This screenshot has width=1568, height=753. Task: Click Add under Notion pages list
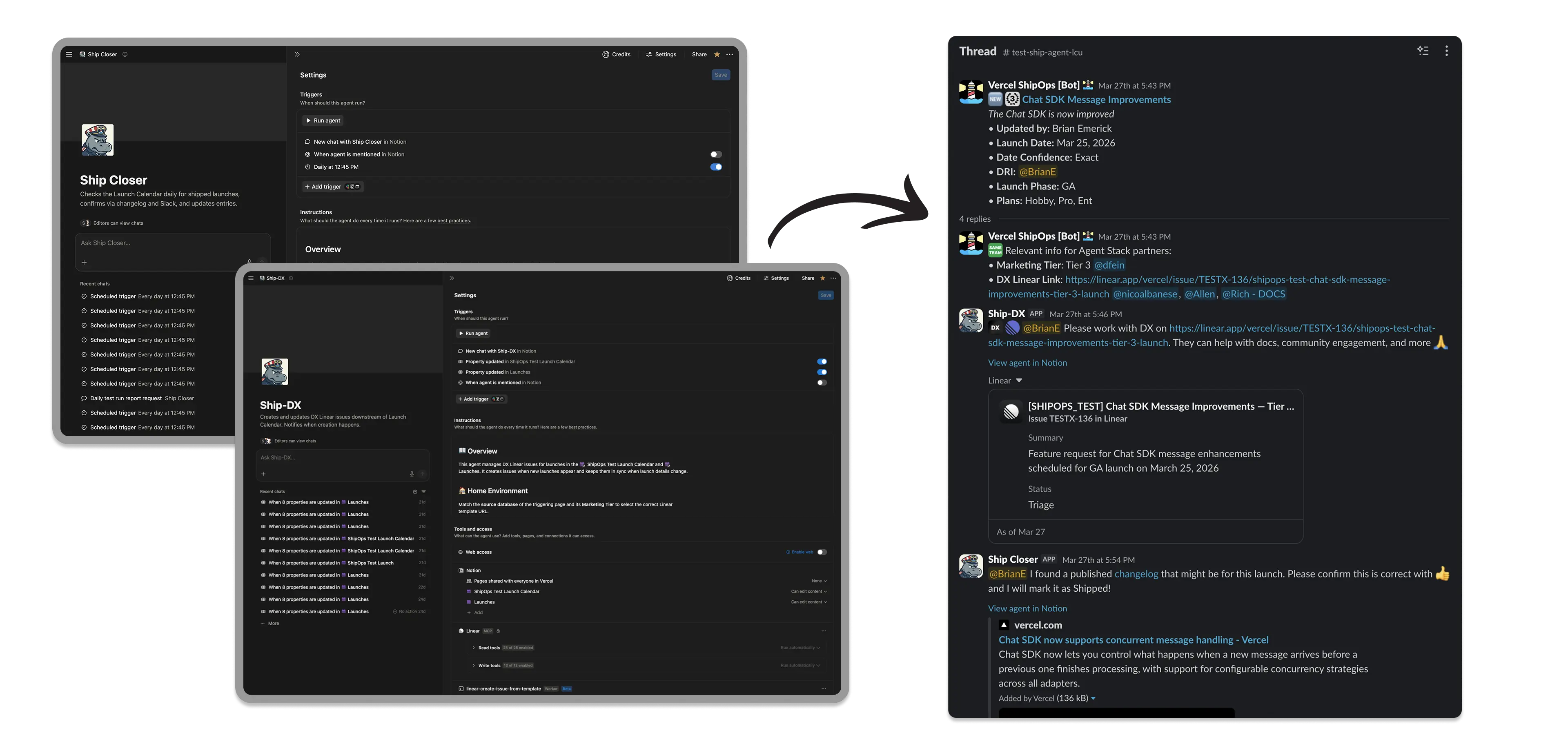point(475,613)
